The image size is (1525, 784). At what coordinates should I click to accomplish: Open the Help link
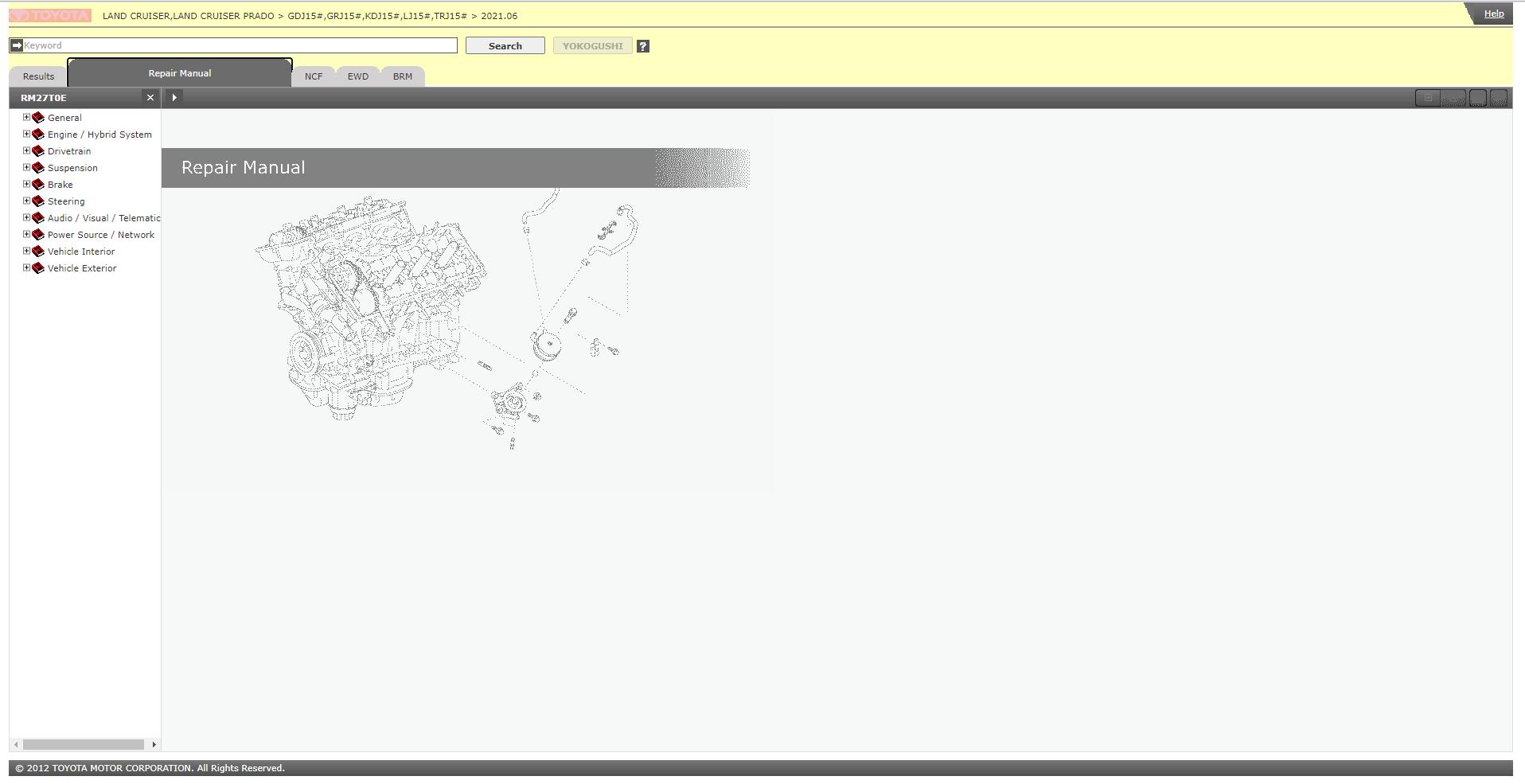pyautogui.click(x=1494, y=14)
